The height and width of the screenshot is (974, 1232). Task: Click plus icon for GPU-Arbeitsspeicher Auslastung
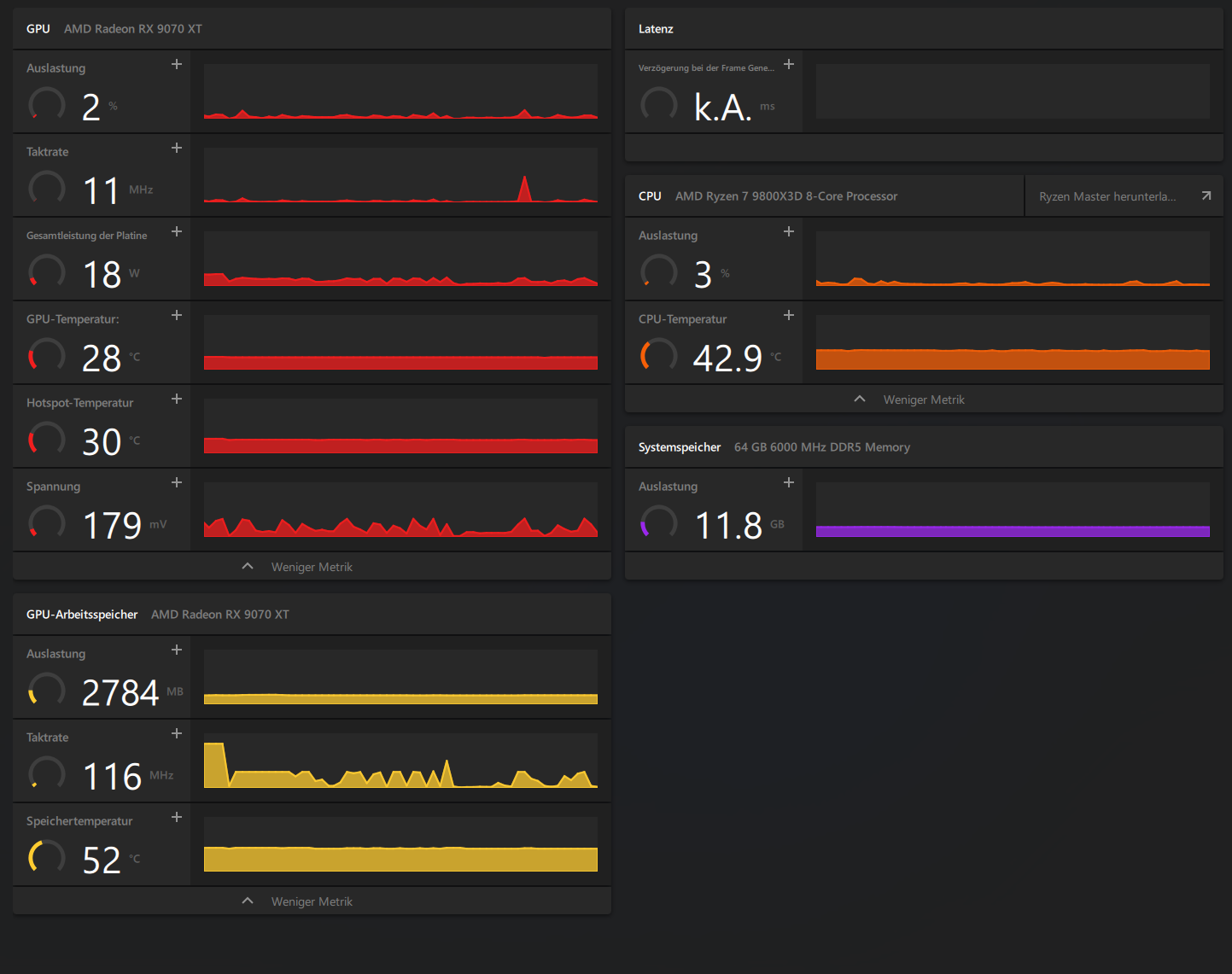tap(177, 650)
